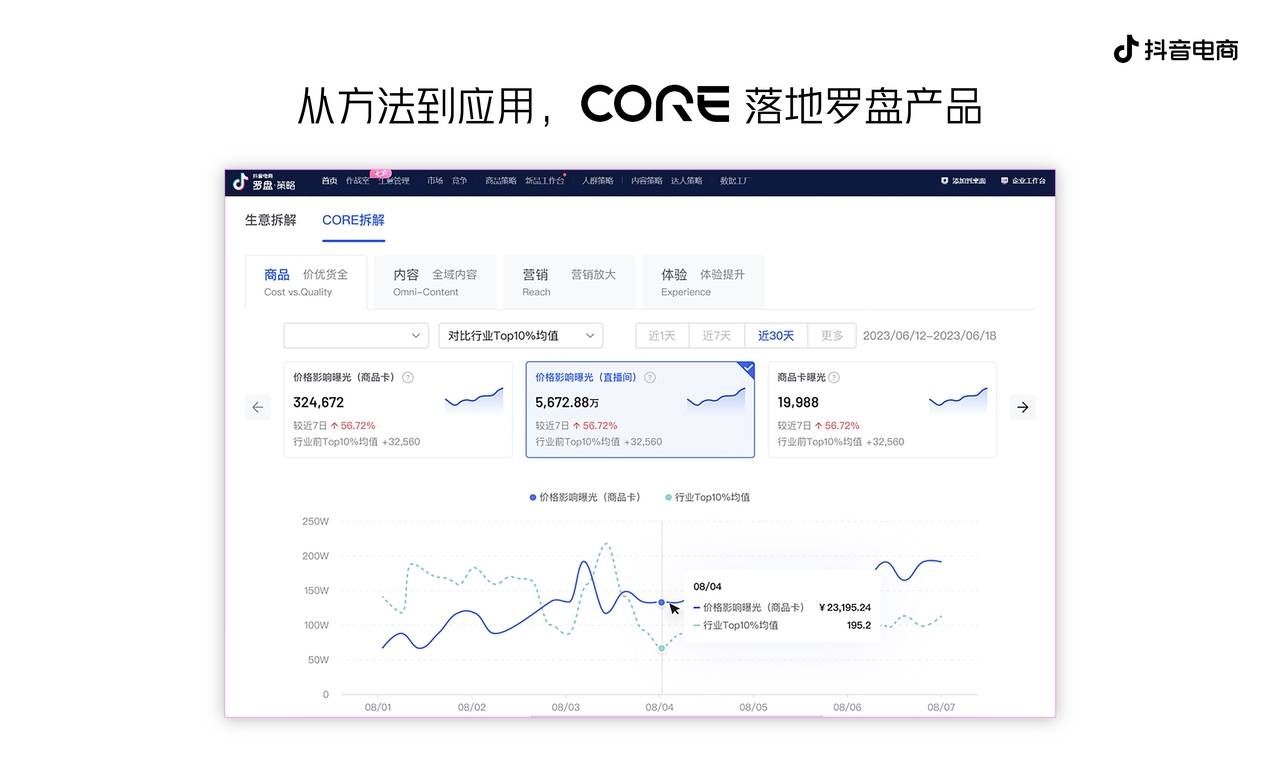The height and width of the screenshot is (775, 1280).
Task: Open the 更多 date range option
Action: click(x=832, y=336)
